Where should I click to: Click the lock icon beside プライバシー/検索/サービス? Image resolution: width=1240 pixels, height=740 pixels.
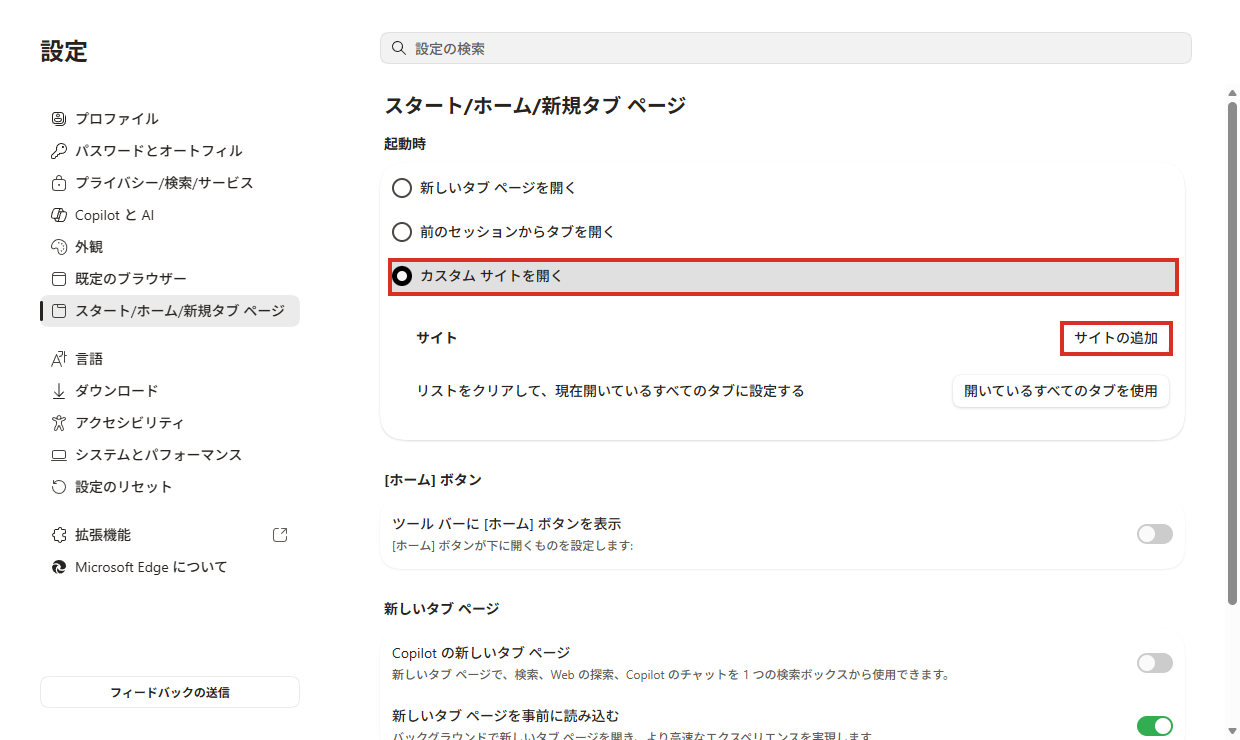(x=58, y=183)
